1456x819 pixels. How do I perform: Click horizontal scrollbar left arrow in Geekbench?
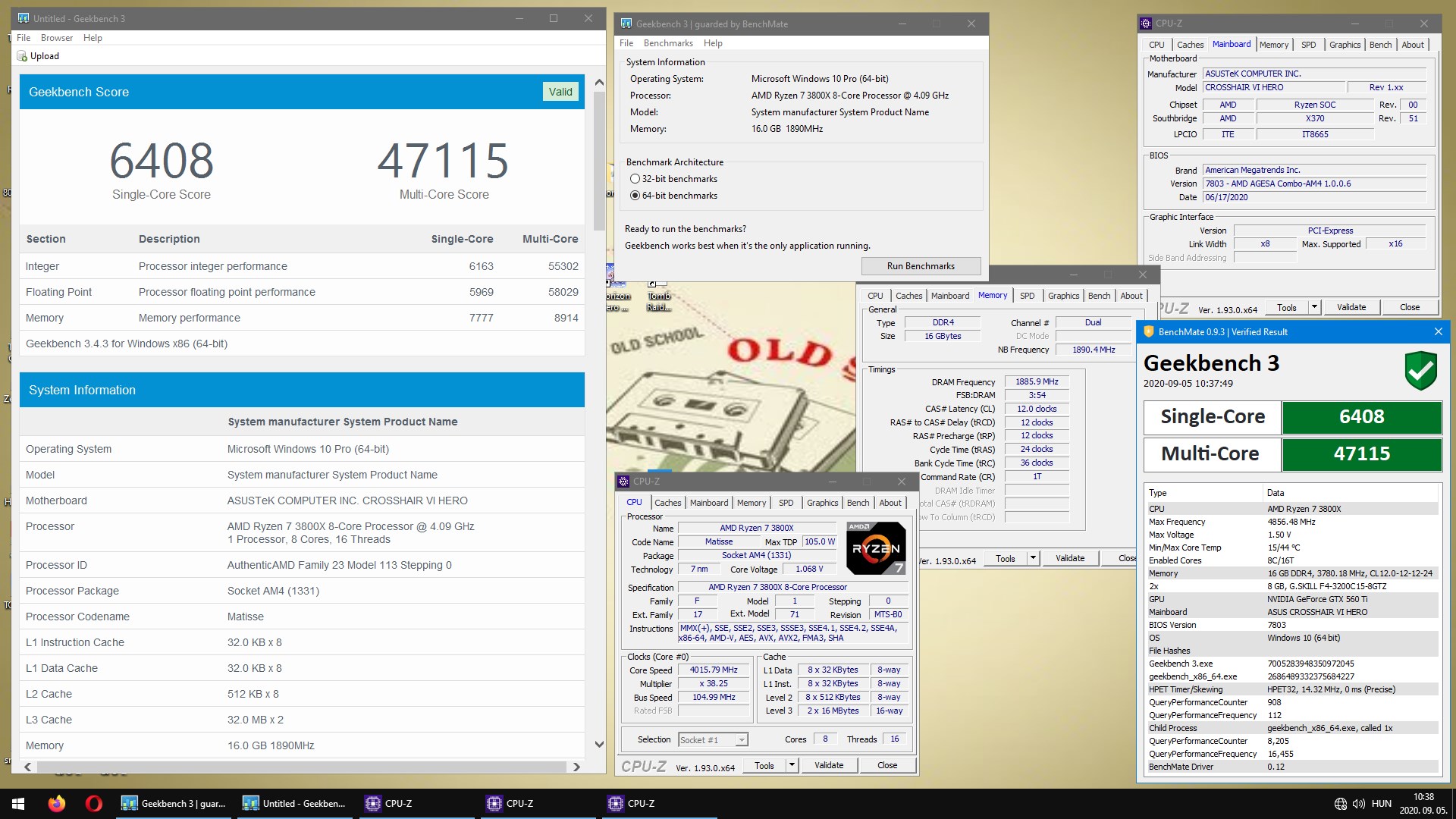point(28,767)
